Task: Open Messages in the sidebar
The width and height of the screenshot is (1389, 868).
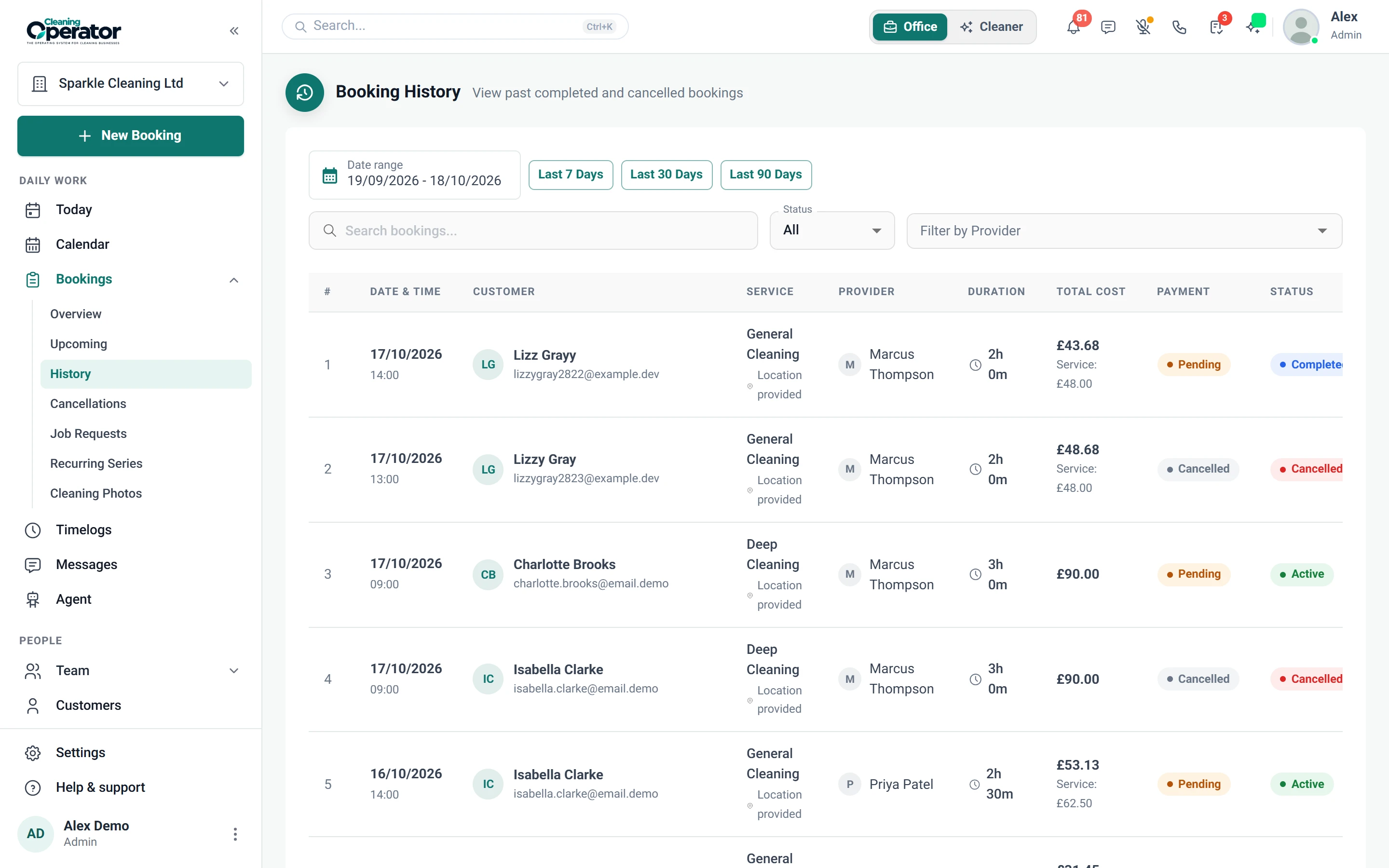Action: [131, 565]
